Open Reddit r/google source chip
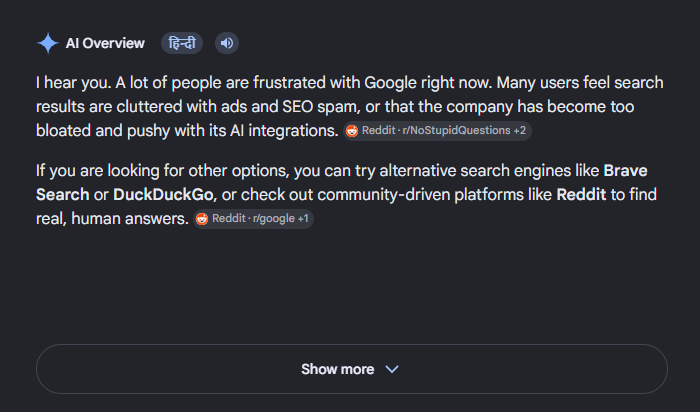Image resolution: width=700 pixels, height=412 pixels. pos(253,219)
